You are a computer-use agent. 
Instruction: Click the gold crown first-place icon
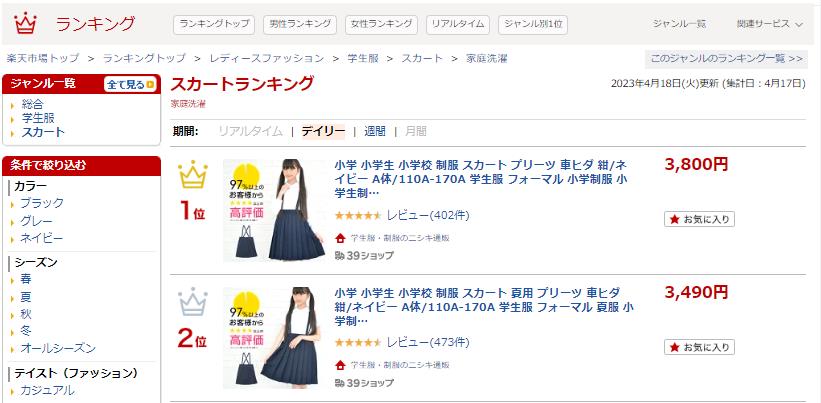click(x=193, y=174)
